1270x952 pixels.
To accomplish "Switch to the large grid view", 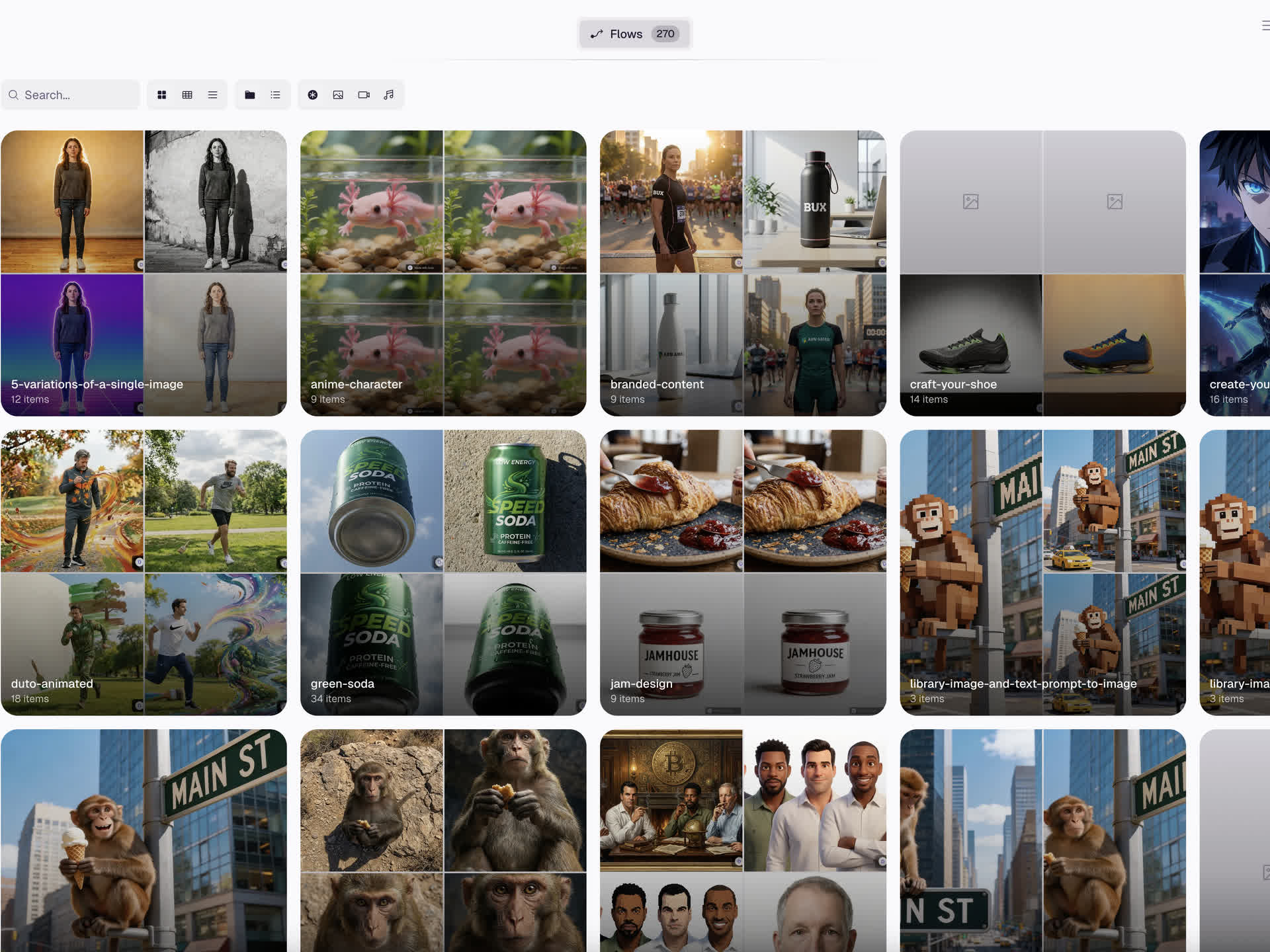I will (x=161, y=95).
